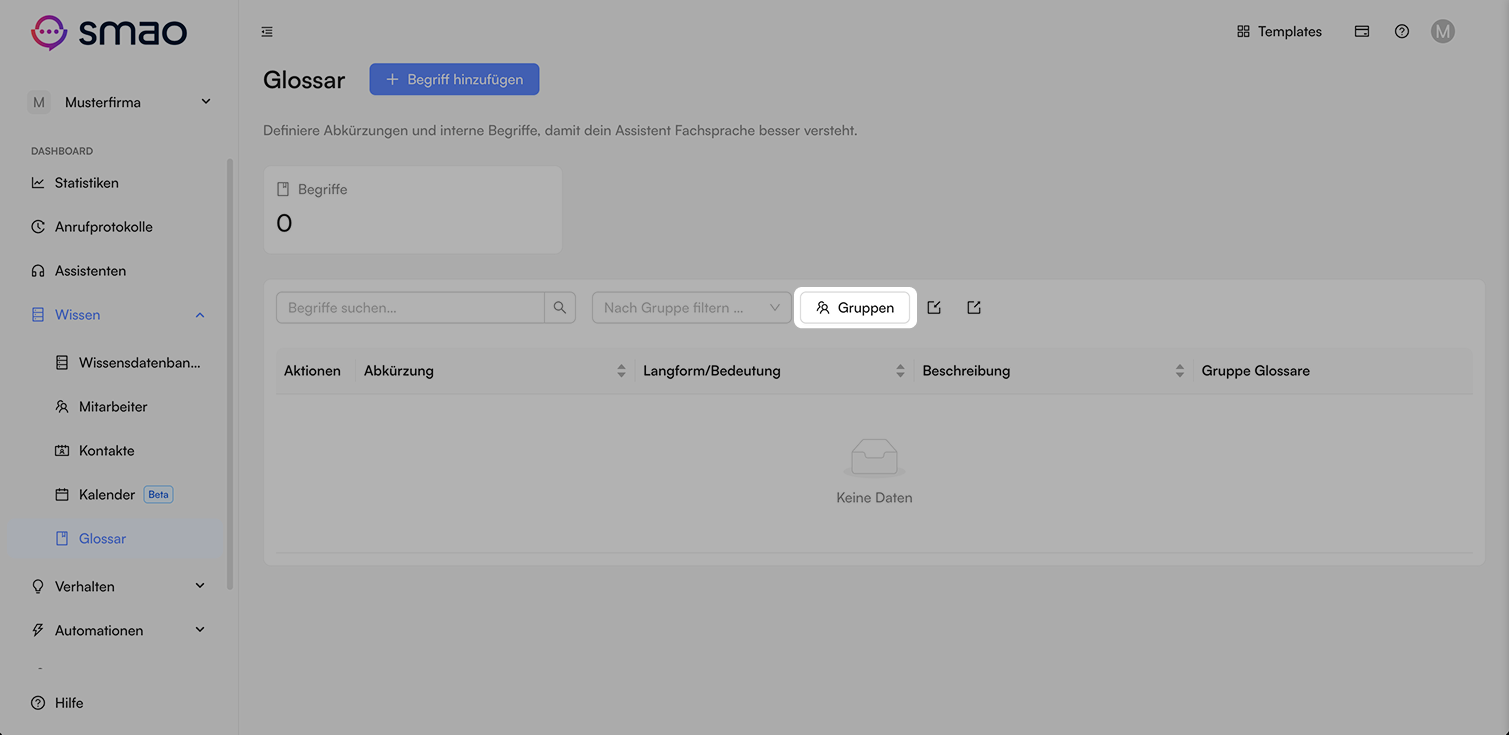Select Glossar in the sidebar
Screen dimensions: 1509x735
pos(118,539)
